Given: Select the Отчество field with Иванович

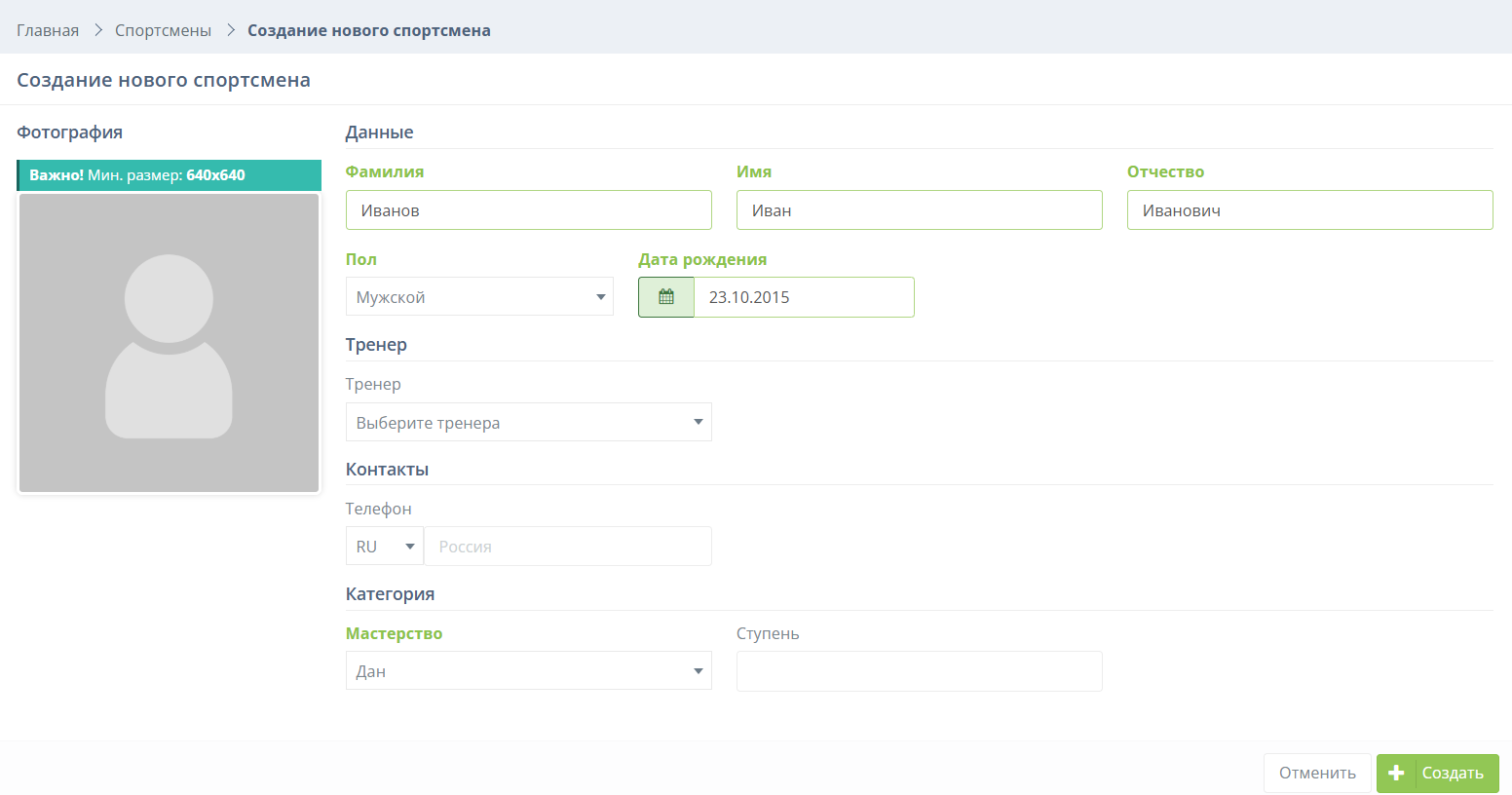Looking at the screenshot, I should point(1309,210).
